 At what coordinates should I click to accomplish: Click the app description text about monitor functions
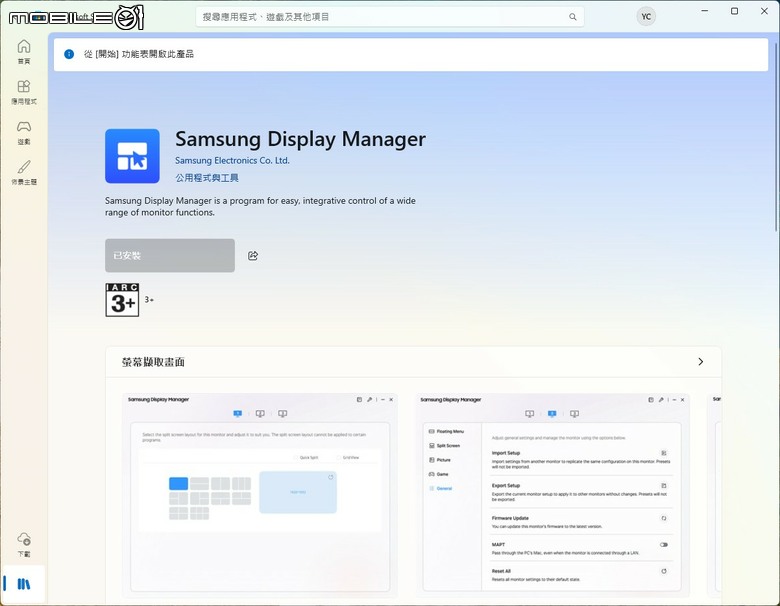pos(260,206)
